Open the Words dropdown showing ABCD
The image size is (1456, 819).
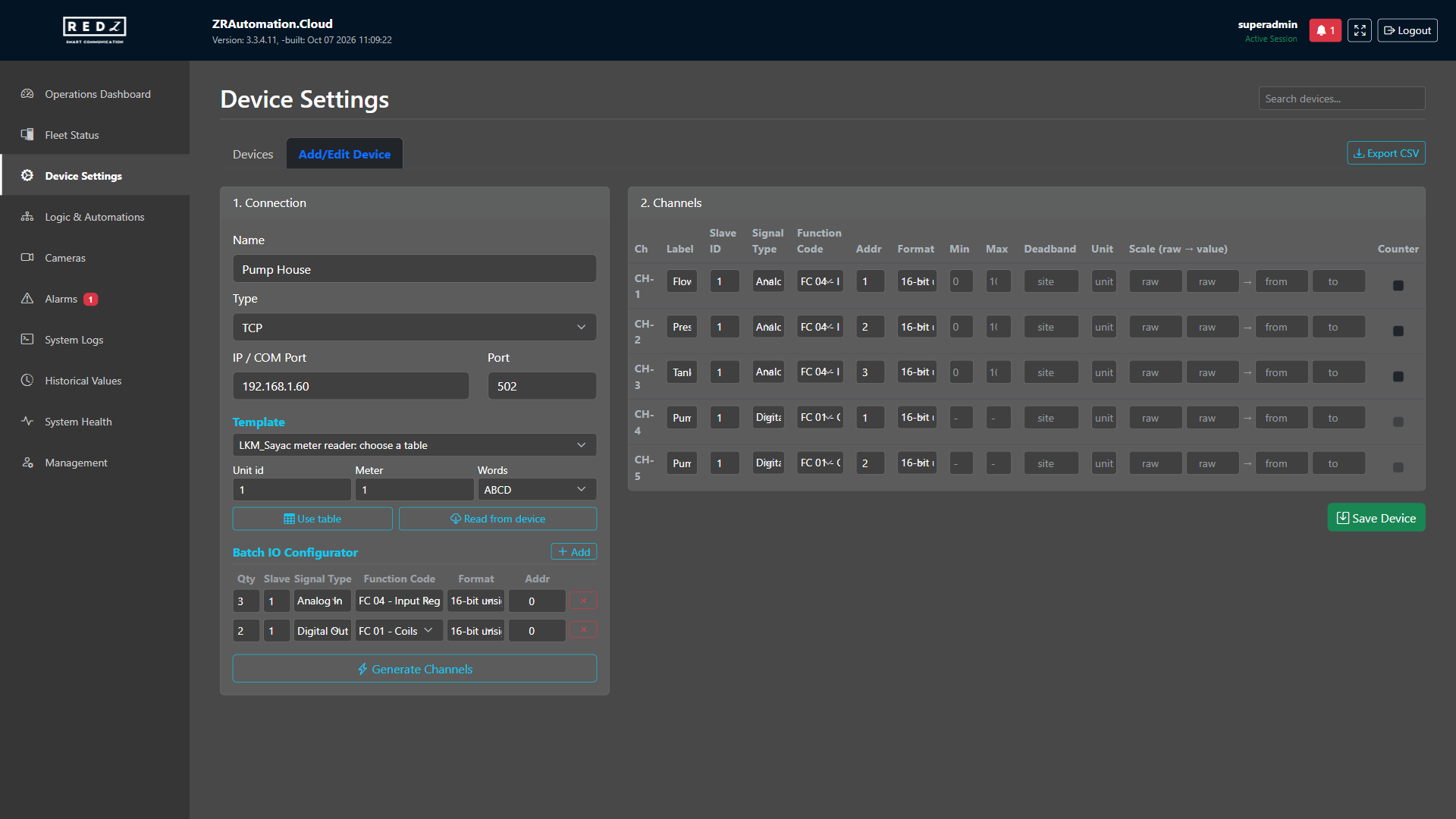[x=536, y=490]
